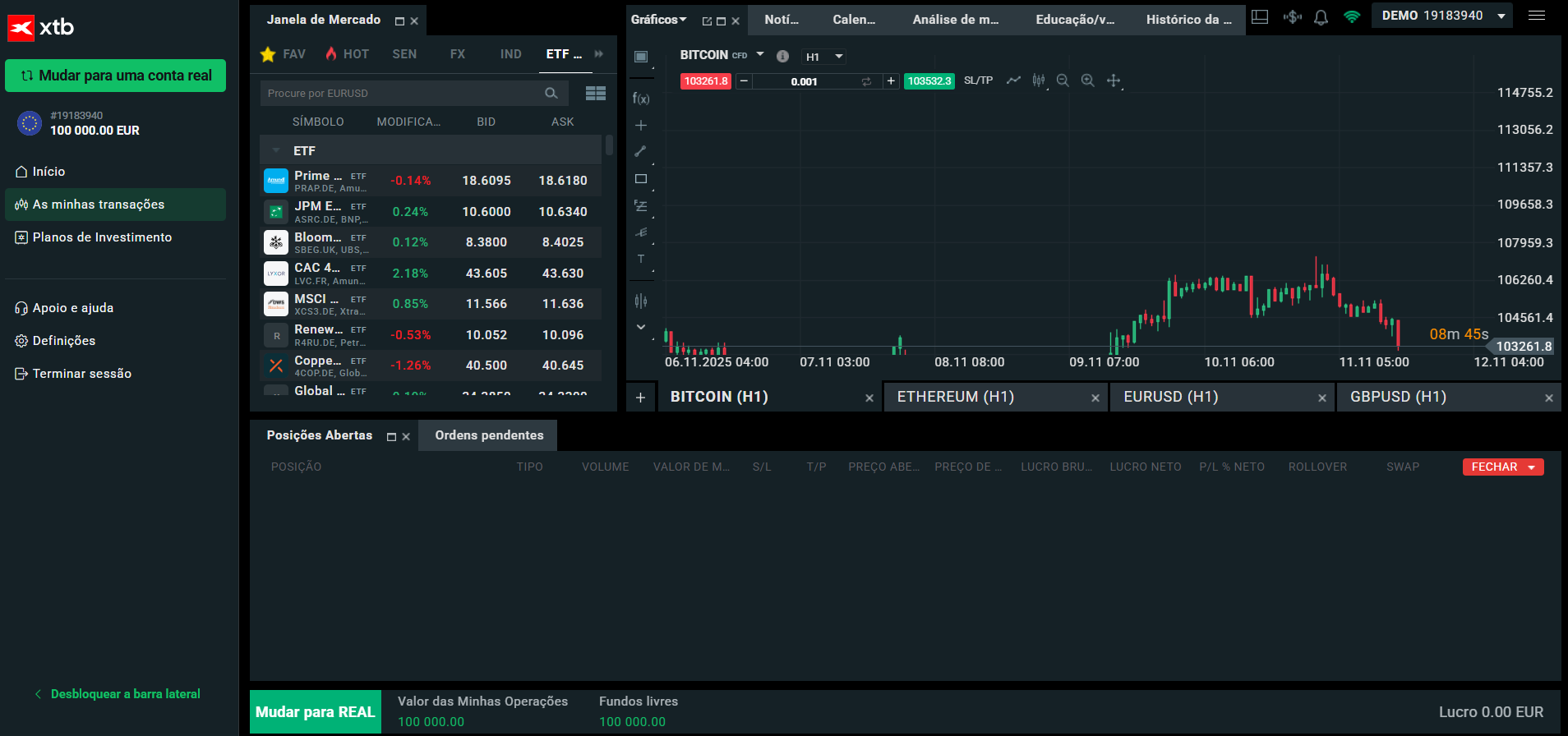The image size is (1568, 736).
Task: Open candlestick settings in left chart toolbar
Action: (641, 301)
